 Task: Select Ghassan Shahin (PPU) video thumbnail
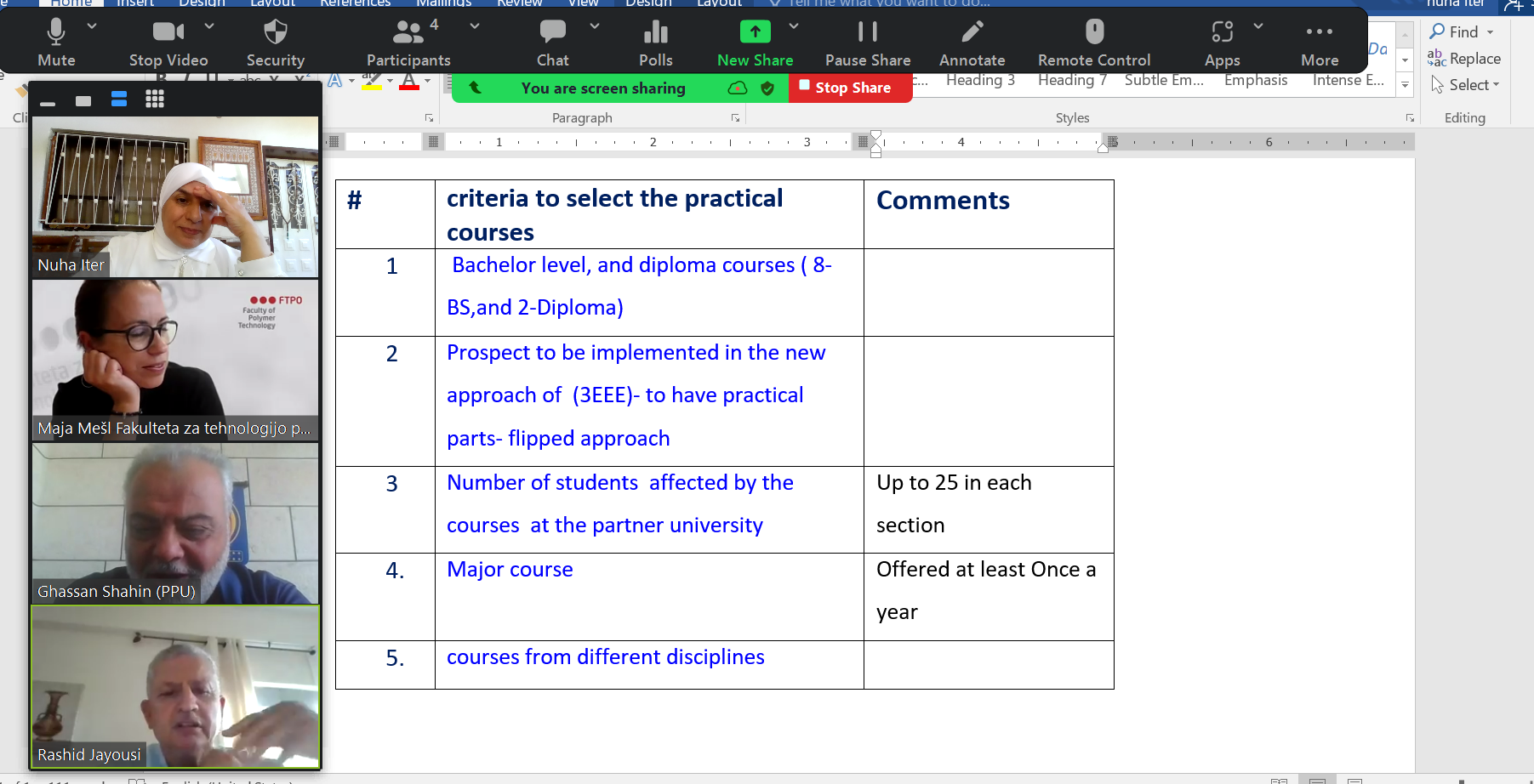coord(175,523)
